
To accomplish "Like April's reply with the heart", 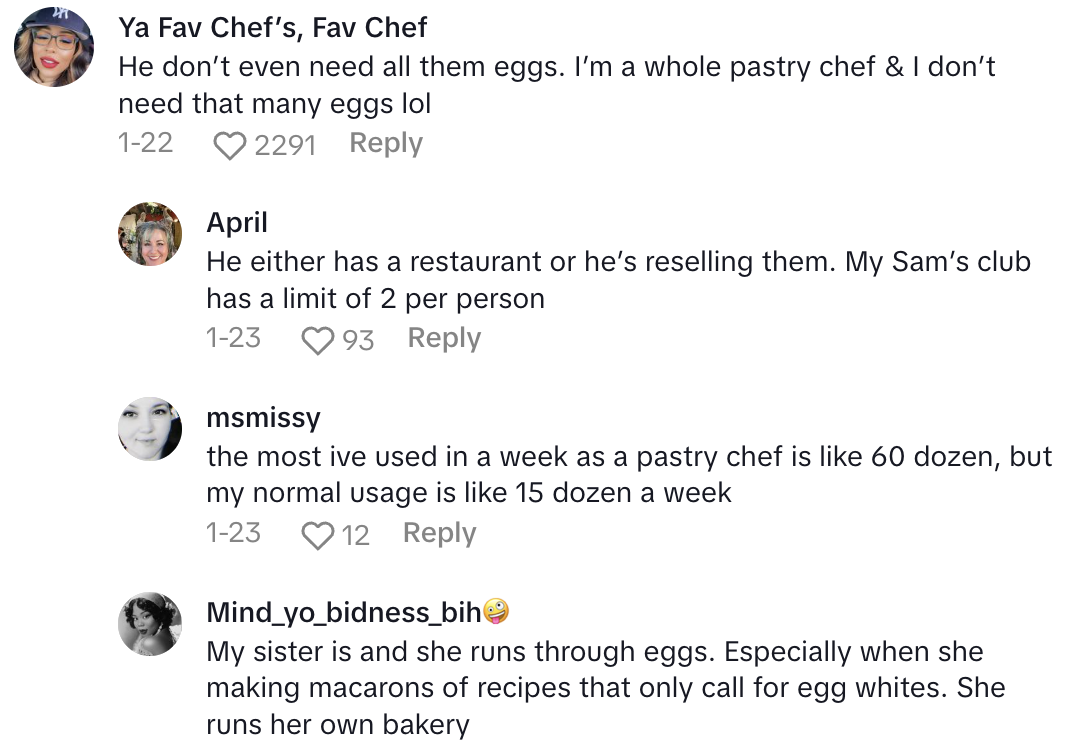I will pyautogui.click(x=318, y=341).
